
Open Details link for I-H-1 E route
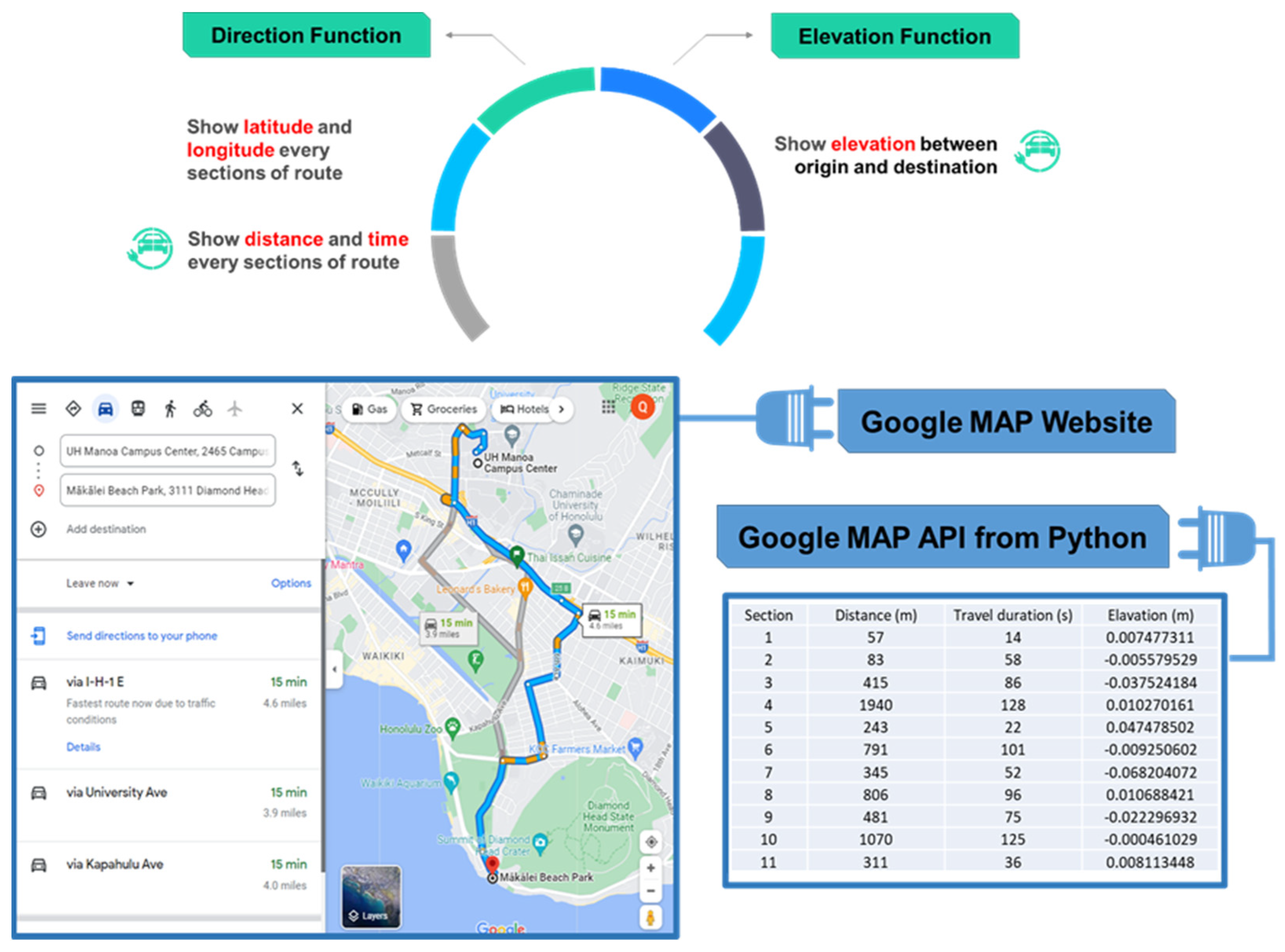(83, 747)
